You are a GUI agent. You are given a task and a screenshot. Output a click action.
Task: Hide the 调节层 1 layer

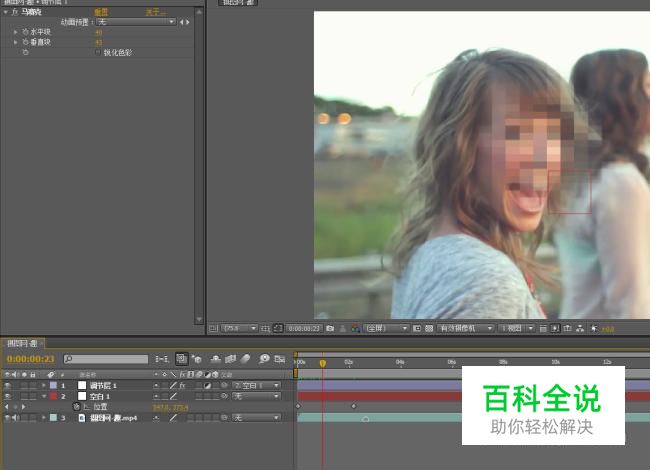8,385
